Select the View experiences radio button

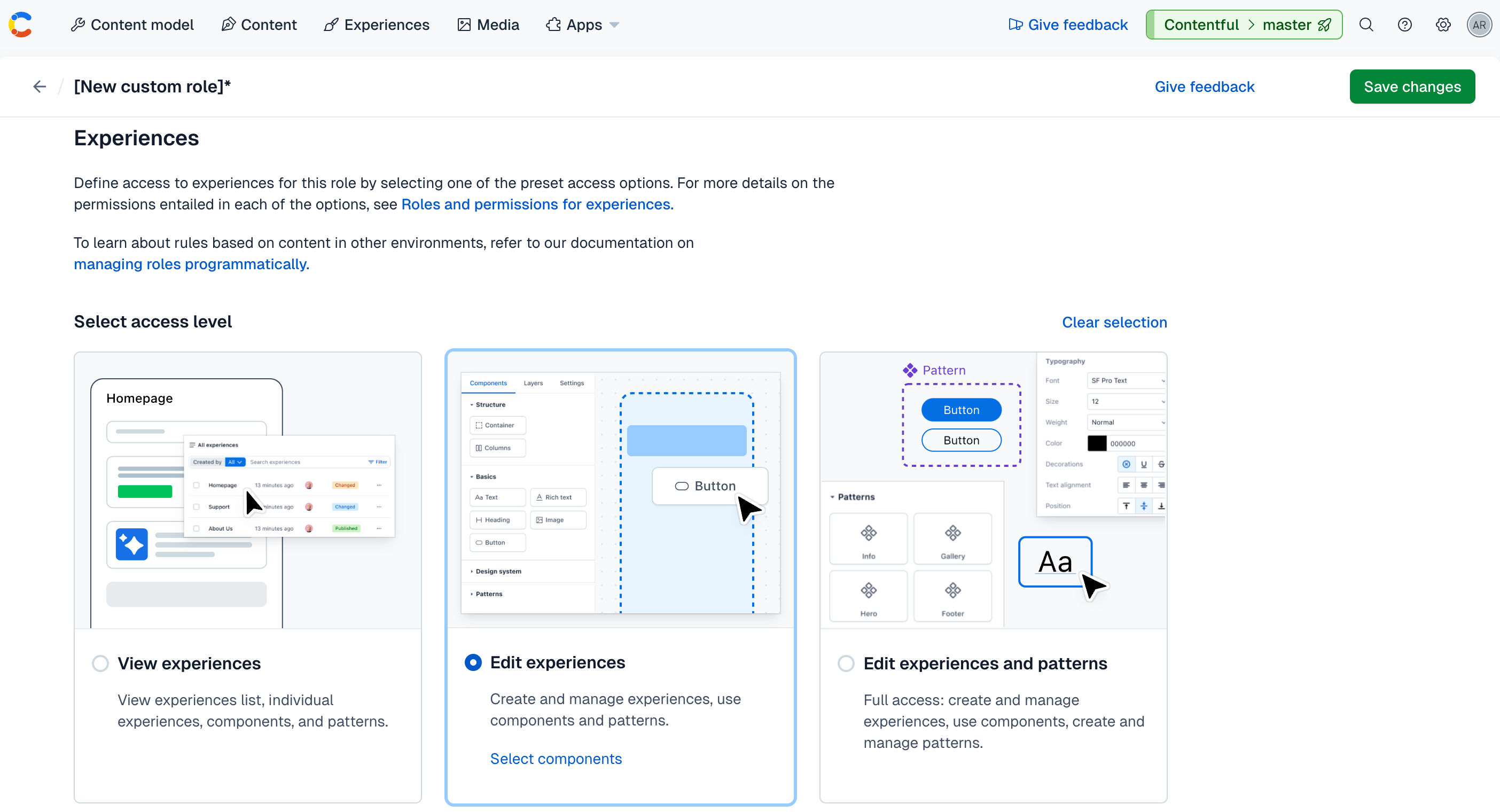100,663
